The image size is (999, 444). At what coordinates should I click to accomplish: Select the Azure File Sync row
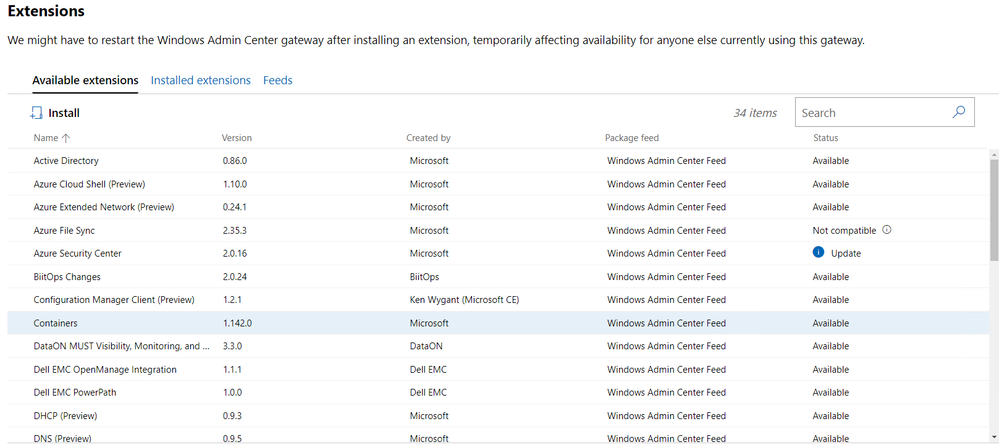(498, 230)
